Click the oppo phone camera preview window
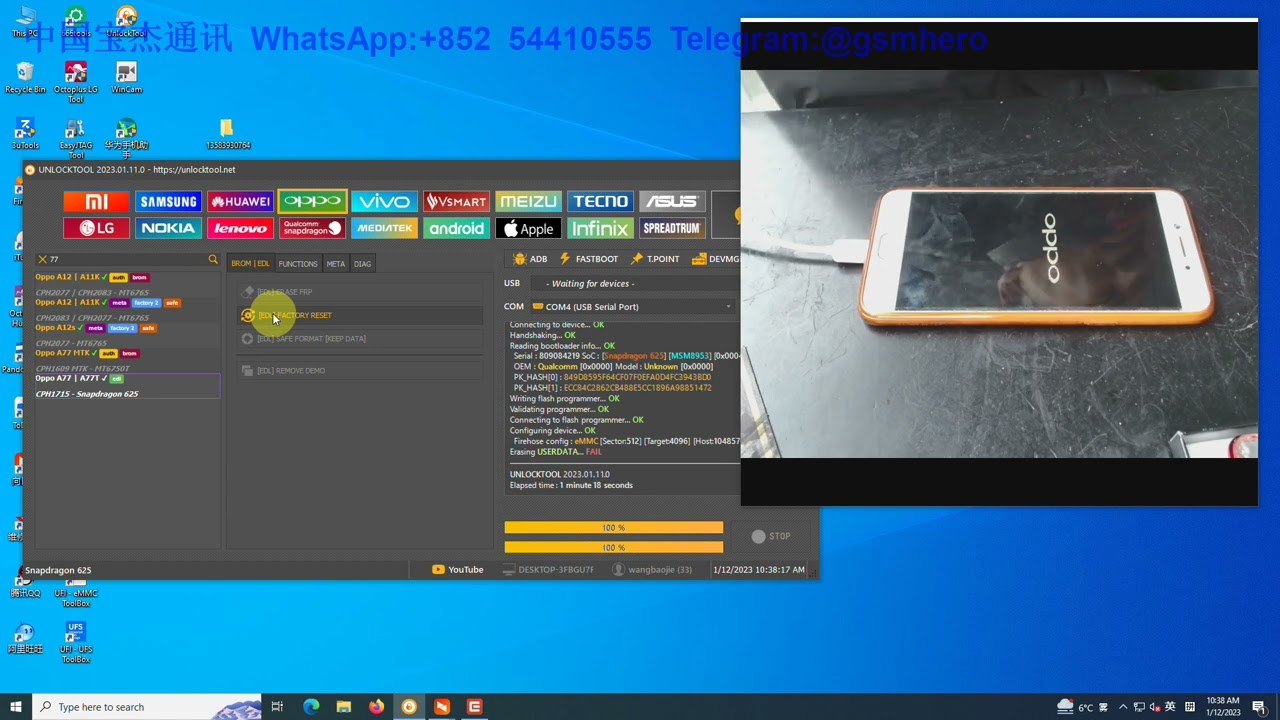The height and width of the screenshot is (720, 1280). tap(999, 262)
